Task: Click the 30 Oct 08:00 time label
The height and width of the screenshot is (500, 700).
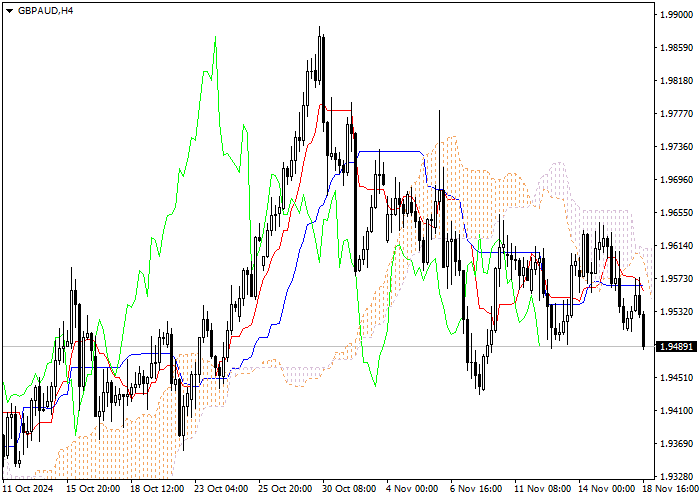Action: [350, 489]
